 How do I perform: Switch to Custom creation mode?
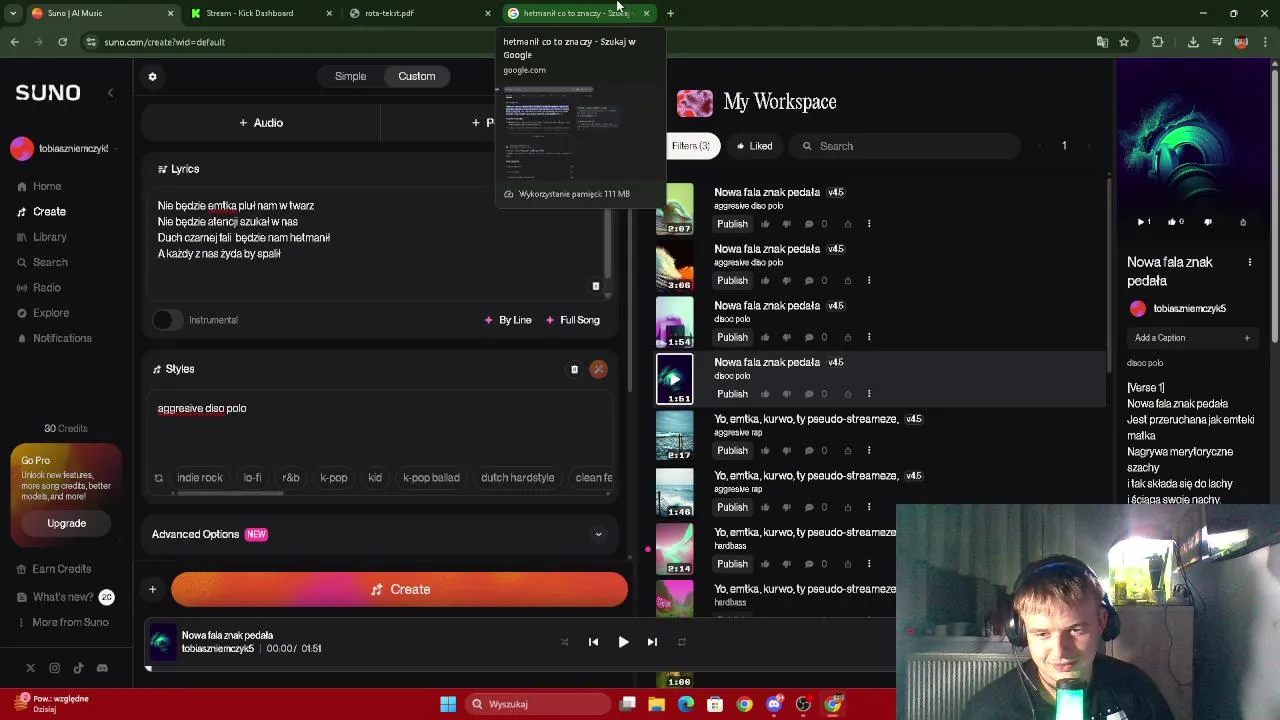tap(417, 76)
